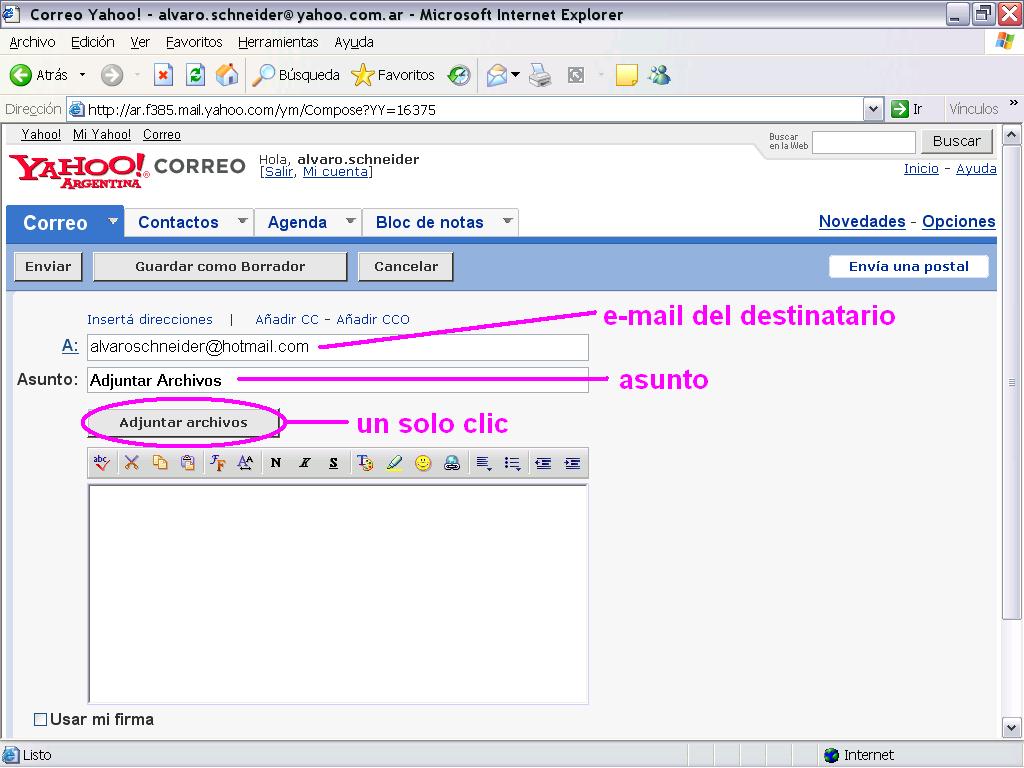Click the Paste clipboard icon
Viewport: 1024px width, 768px height.
[187, 463]
